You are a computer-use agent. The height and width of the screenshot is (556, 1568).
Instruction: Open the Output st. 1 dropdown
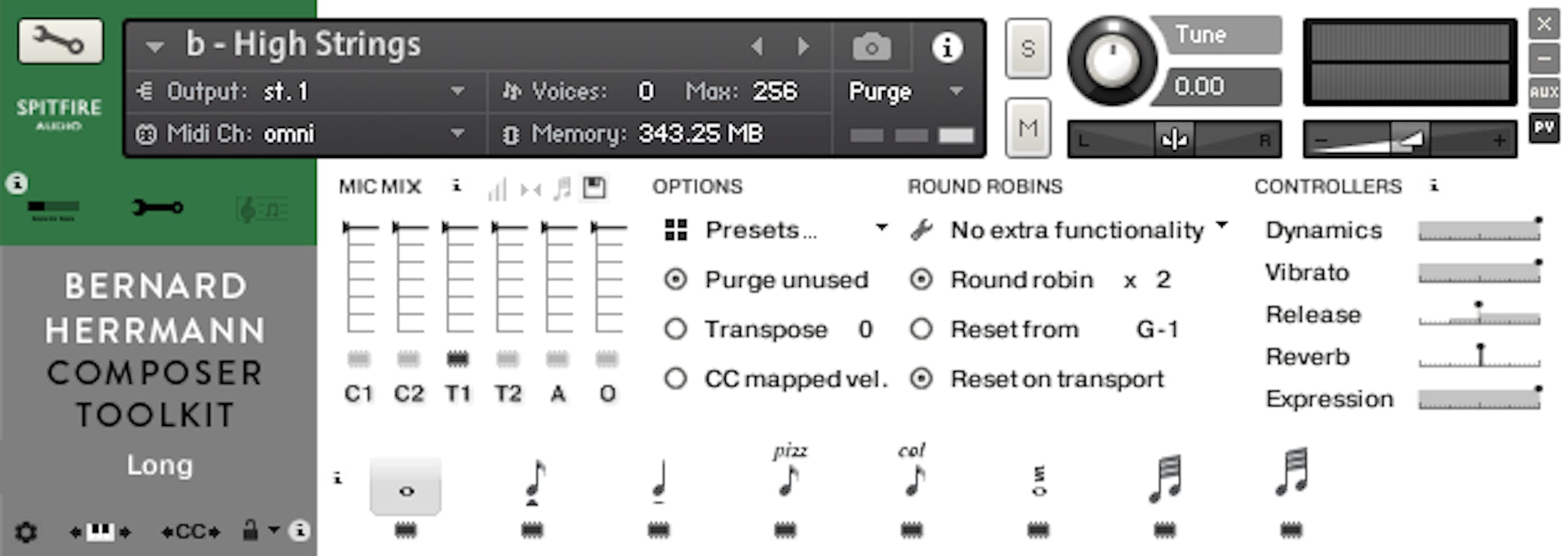click(x=457, y=91)
